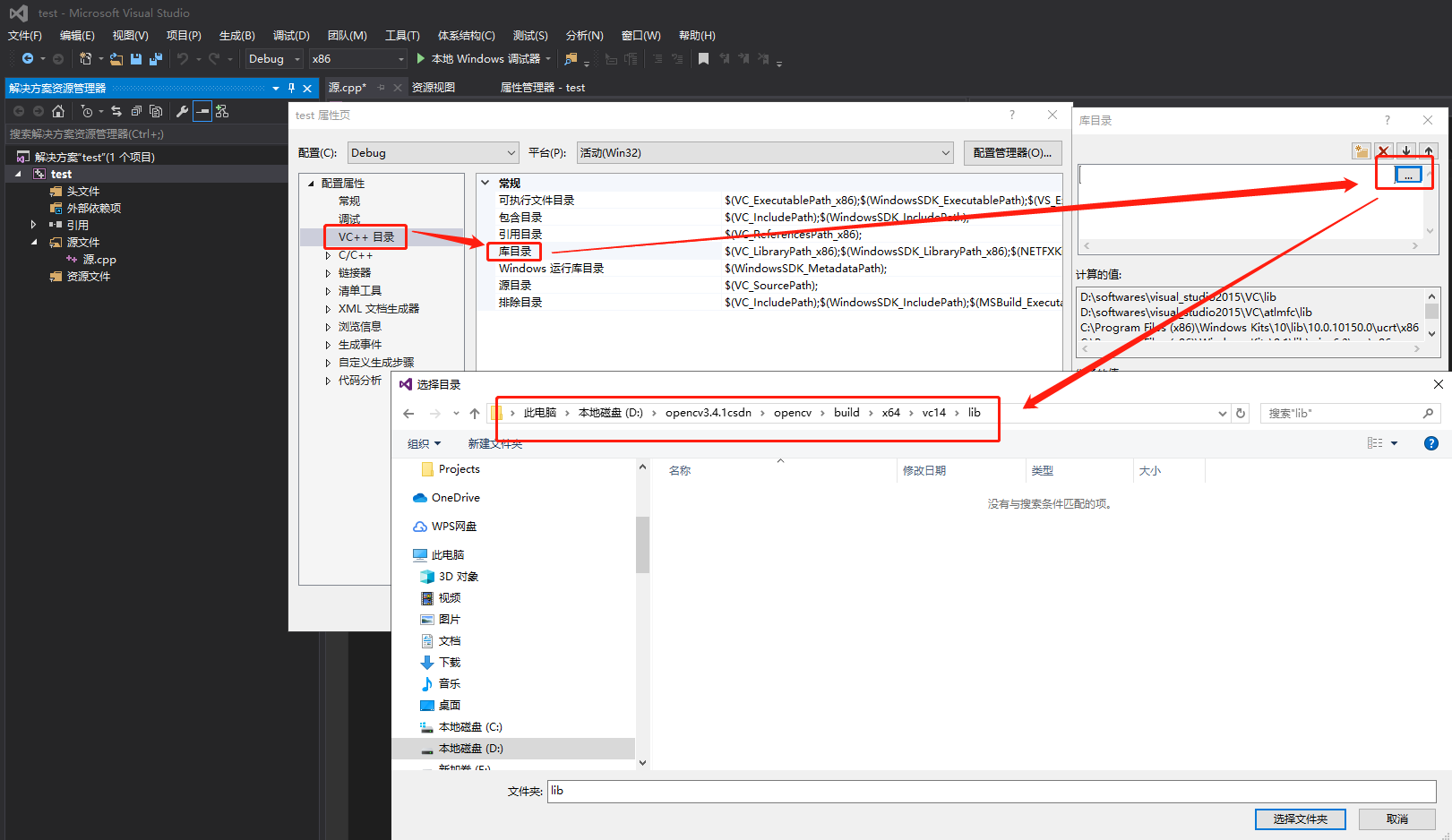Click the 选择文件夹 button
The image size is (1452, 840).
tap(1300, 819)
